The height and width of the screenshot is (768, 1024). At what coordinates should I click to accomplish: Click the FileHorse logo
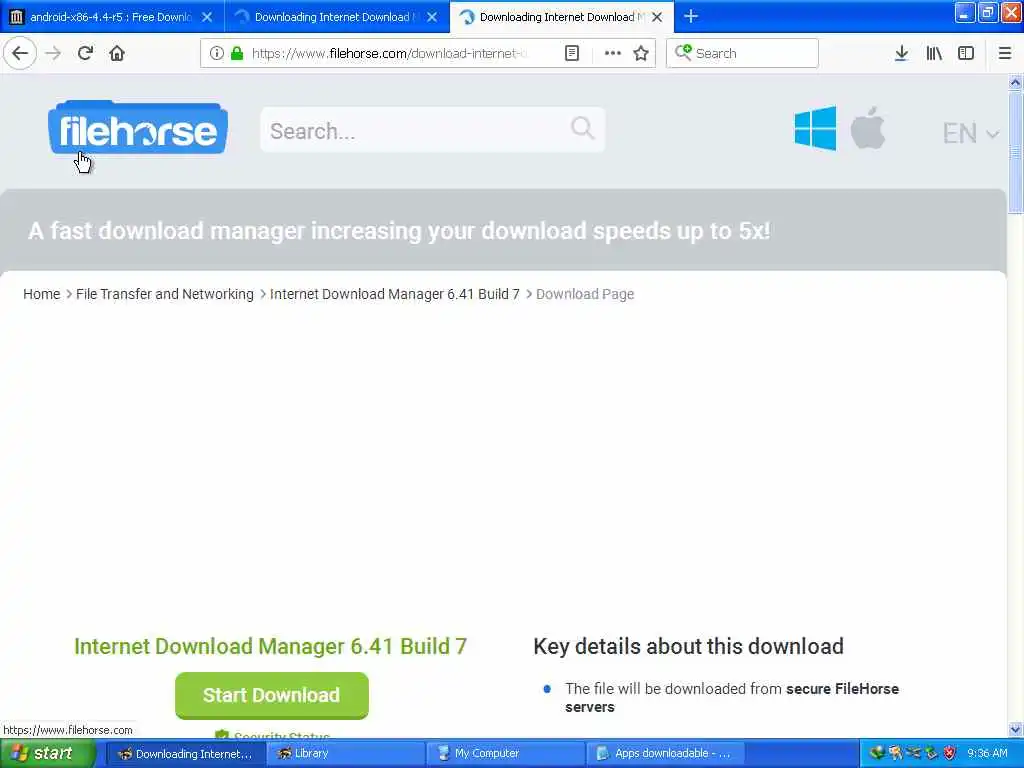point(138,129)
